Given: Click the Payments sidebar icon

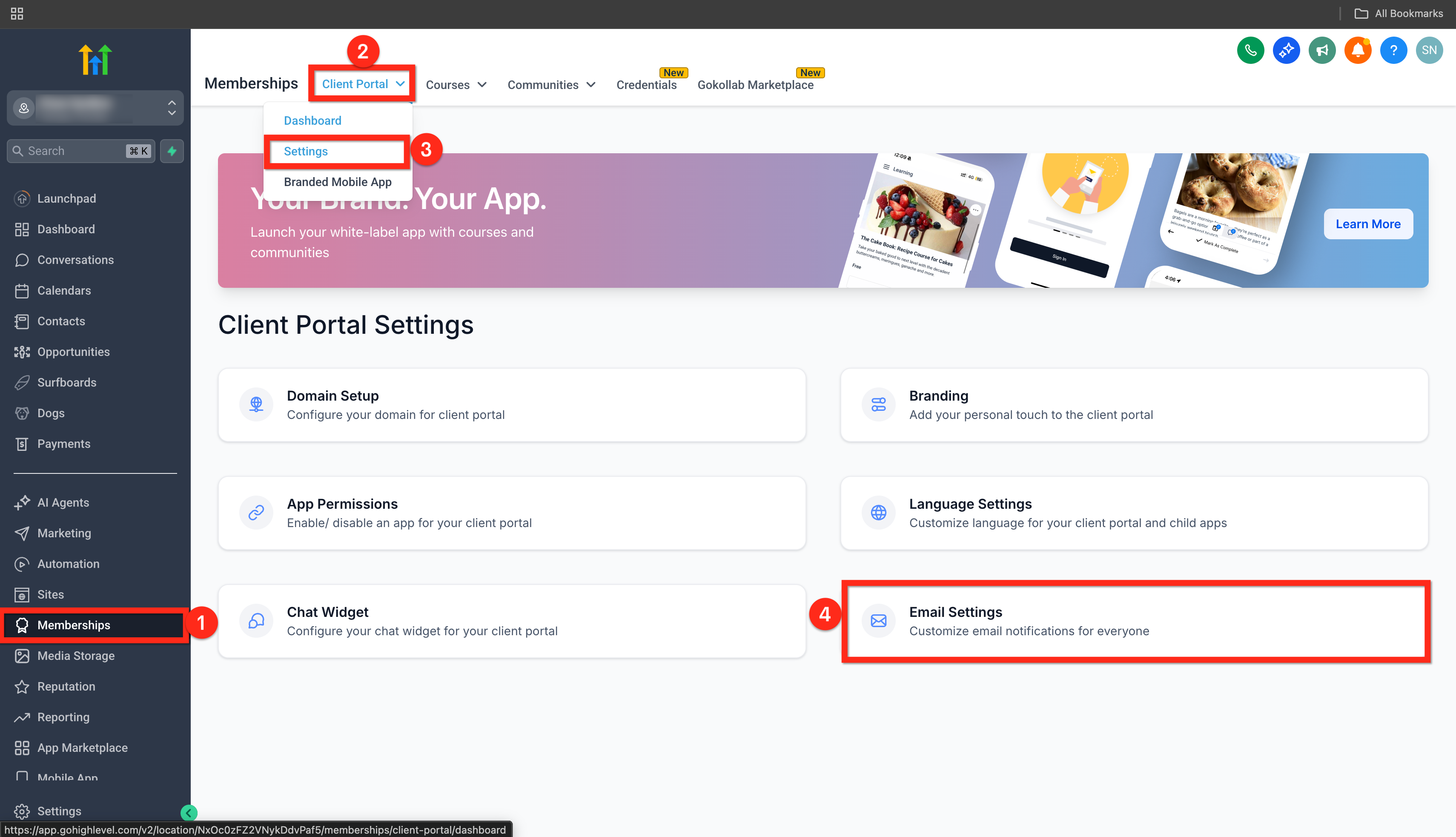Looking at the screenshot, I should point(22,444).
